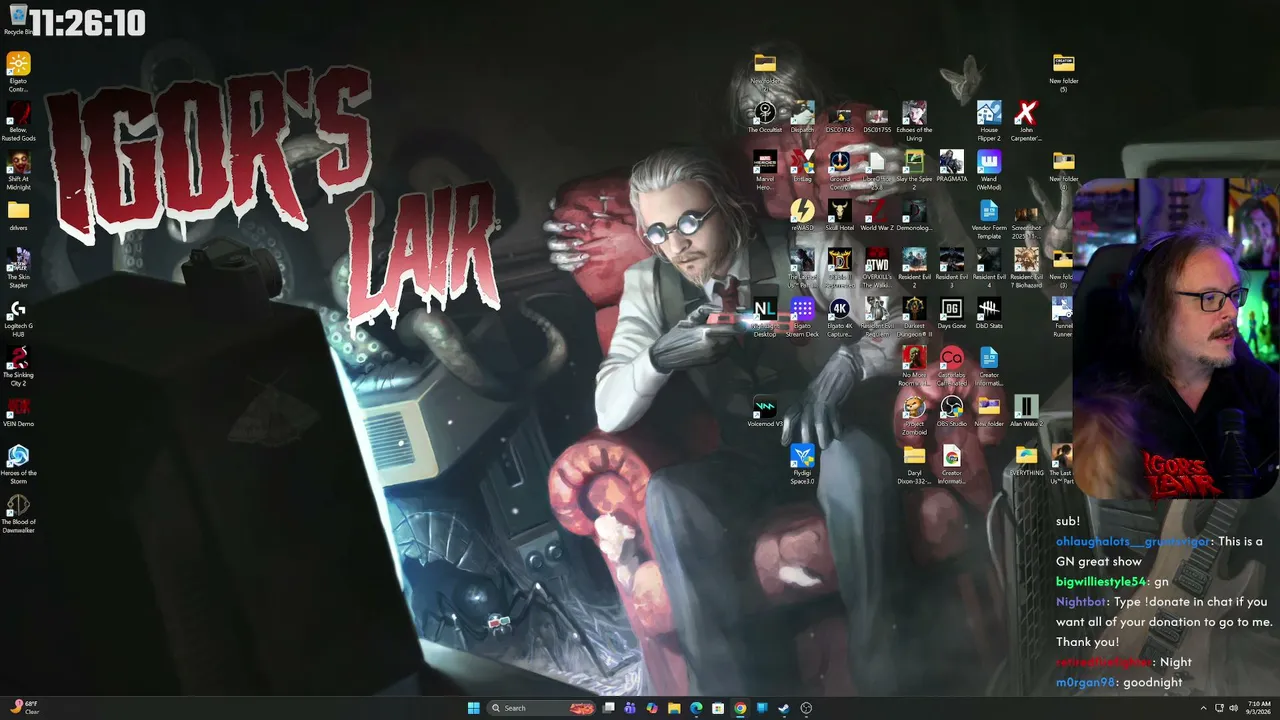Open the Windows Start menu
The width and height of the screenshot is (1280, 720).
click(473, 708)
